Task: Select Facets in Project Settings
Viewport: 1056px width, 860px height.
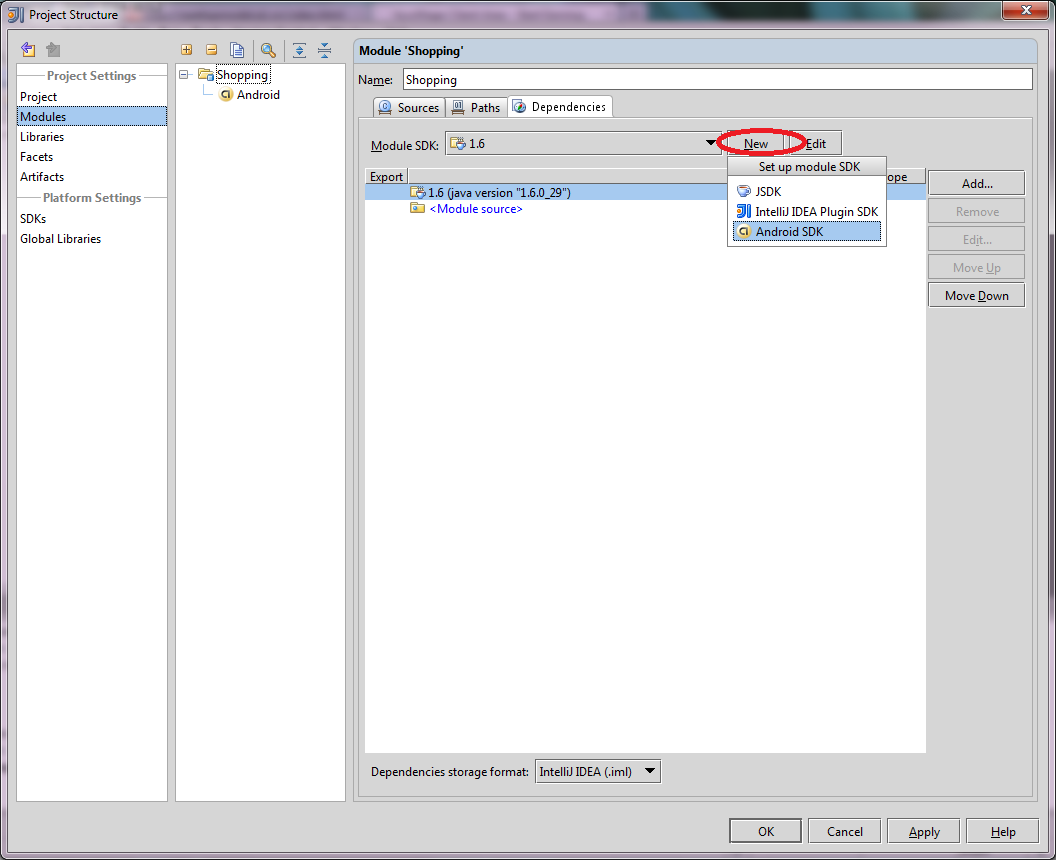Action: pos(92,156)
